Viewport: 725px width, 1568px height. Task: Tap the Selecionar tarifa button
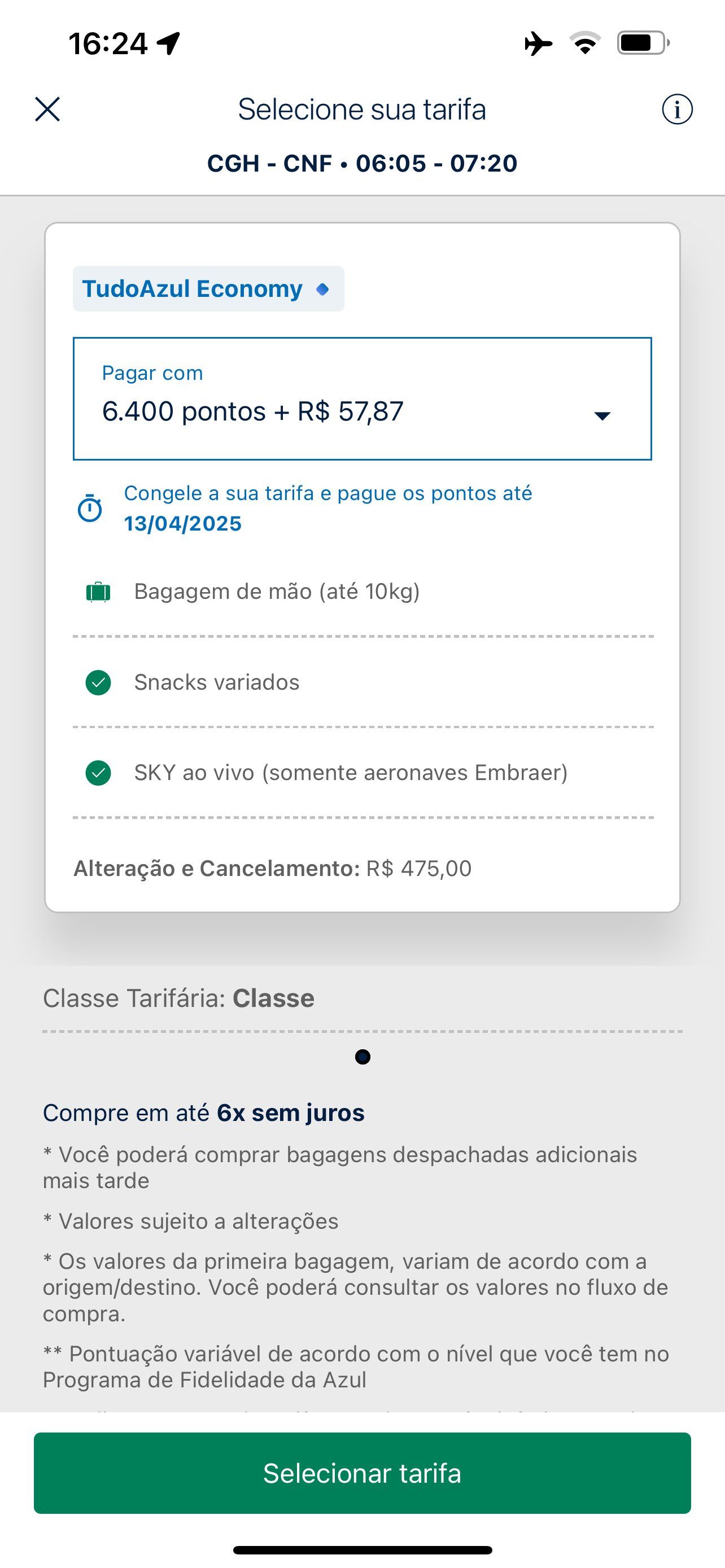[x=362, y=1473]
